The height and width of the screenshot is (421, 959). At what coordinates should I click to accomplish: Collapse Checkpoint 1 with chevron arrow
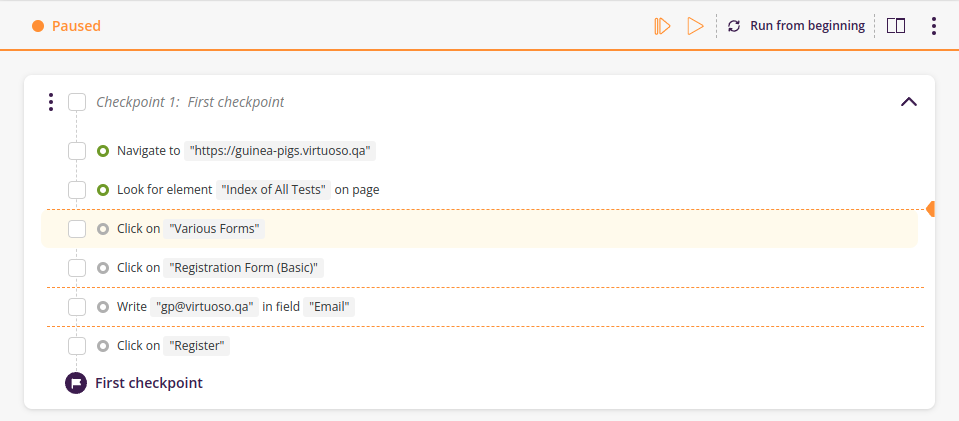point(909,102)
